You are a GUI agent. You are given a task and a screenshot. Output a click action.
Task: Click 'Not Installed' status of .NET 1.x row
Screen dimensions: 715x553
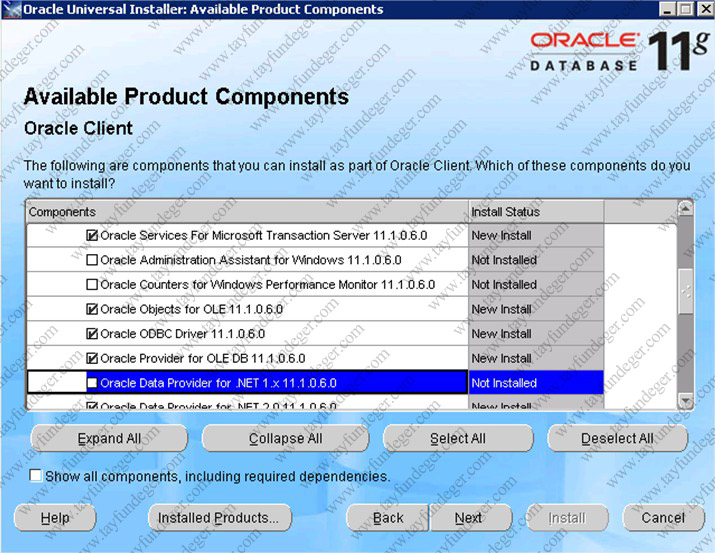pyautogui.click(x=504, y=383)
